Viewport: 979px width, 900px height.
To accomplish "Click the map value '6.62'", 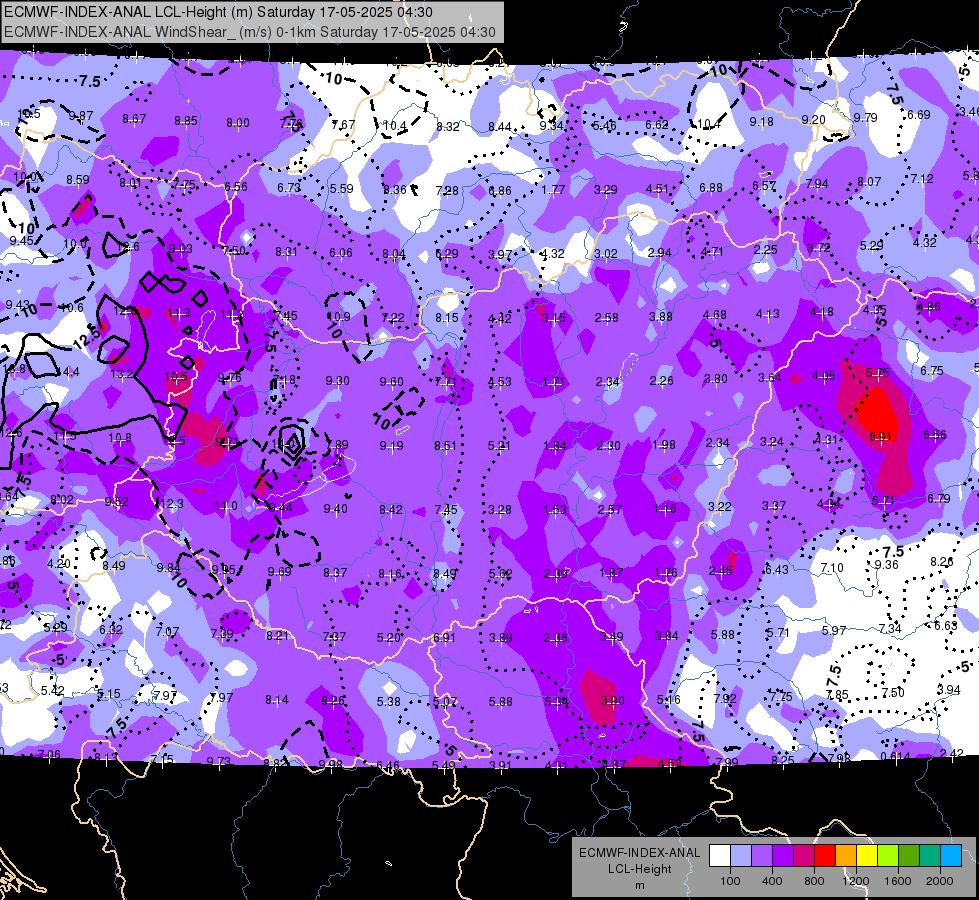I will click(657, 125).
